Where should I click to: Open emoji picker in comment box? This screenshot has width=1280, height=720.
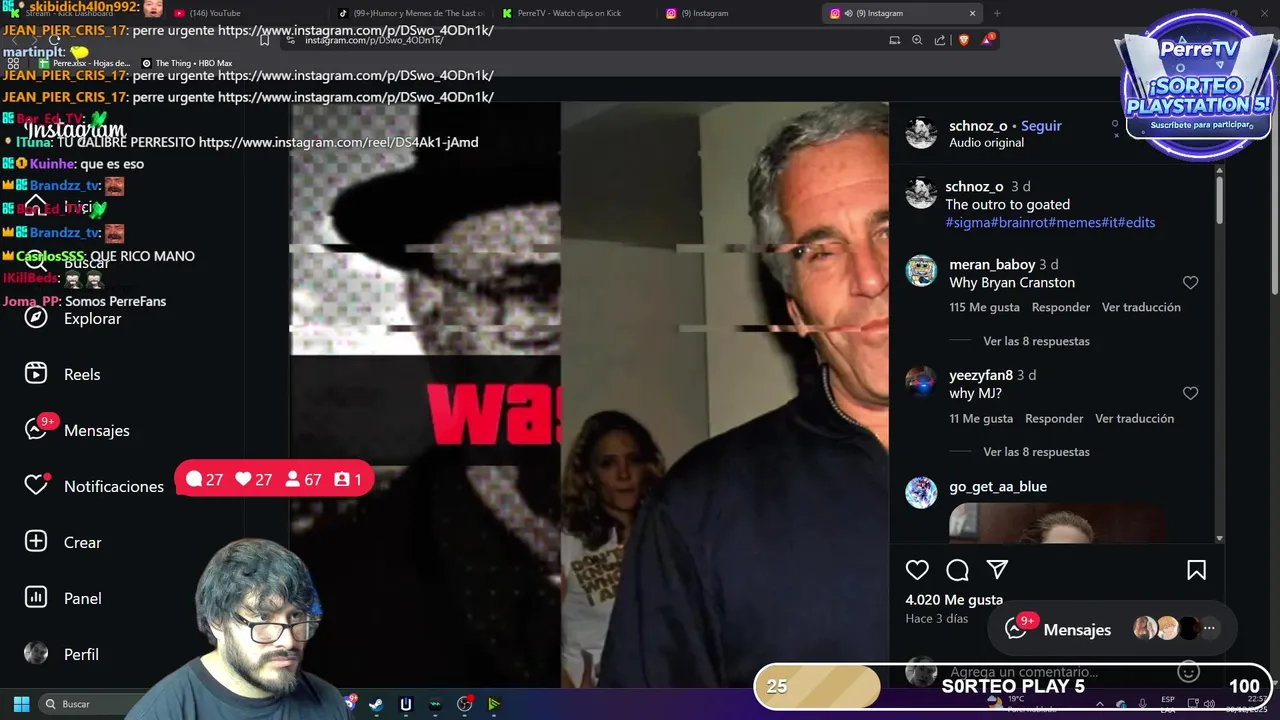tap(1188, 672)
